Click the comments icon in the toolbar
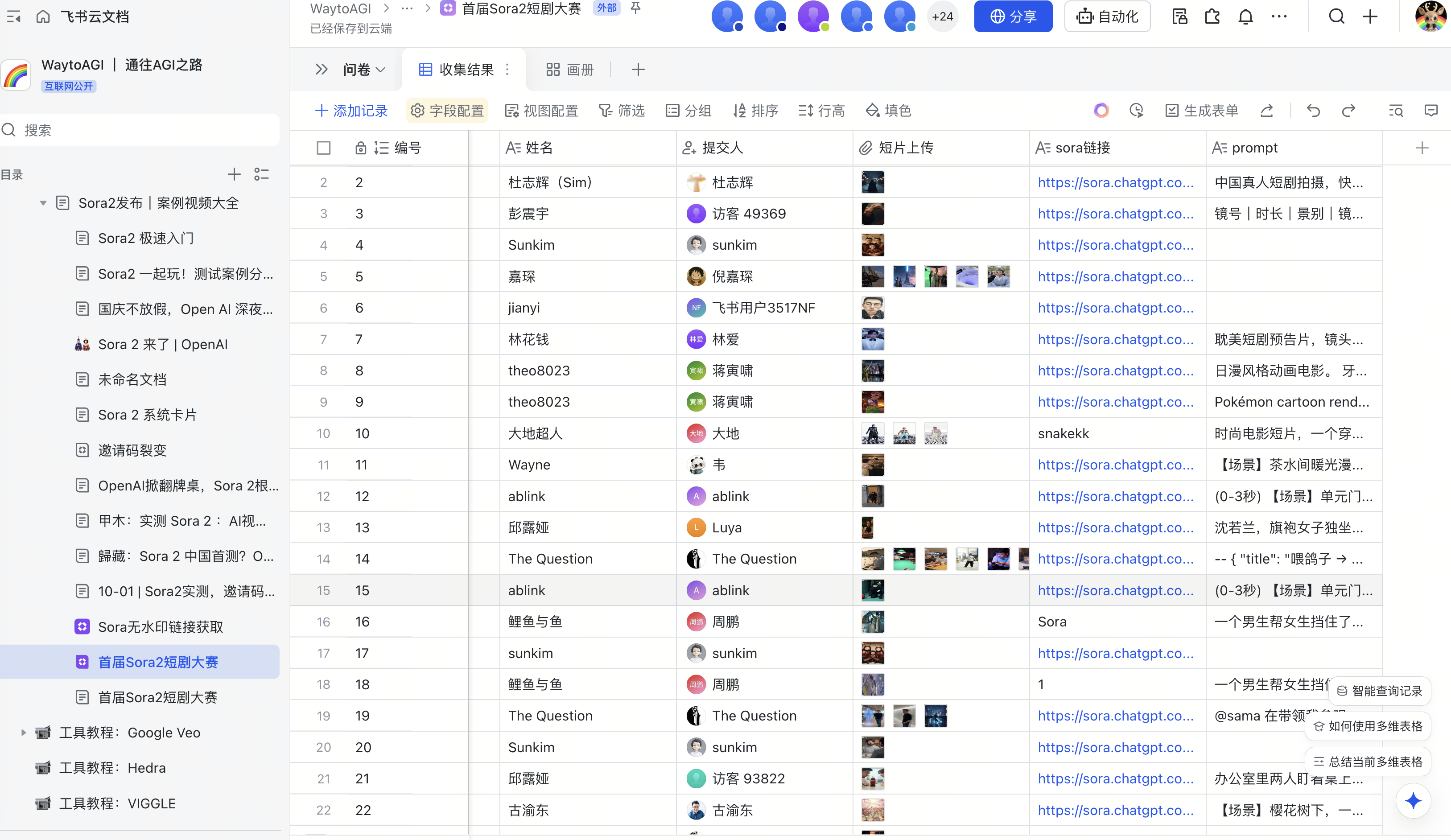 click(x=1431, y=111)
